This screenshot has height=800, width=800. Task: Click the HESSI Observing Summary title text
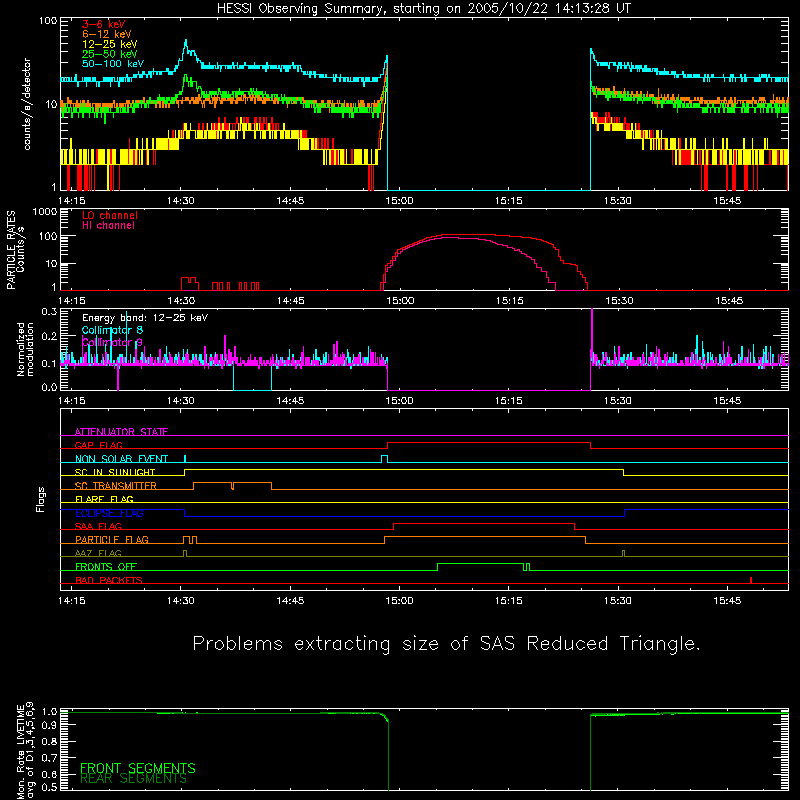[x=424, y=9]
